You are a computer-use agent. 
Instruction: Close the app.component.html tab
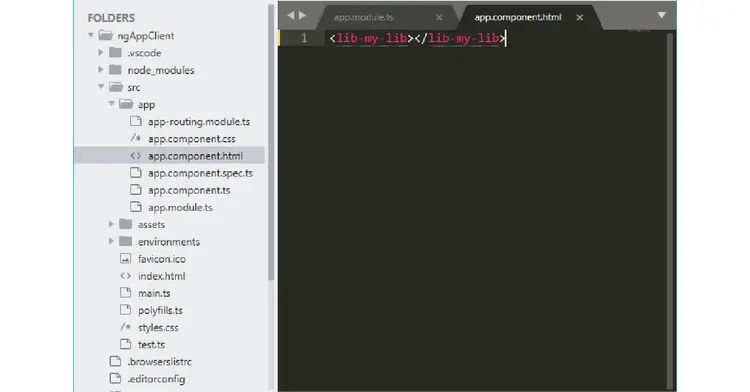(580, 18)
